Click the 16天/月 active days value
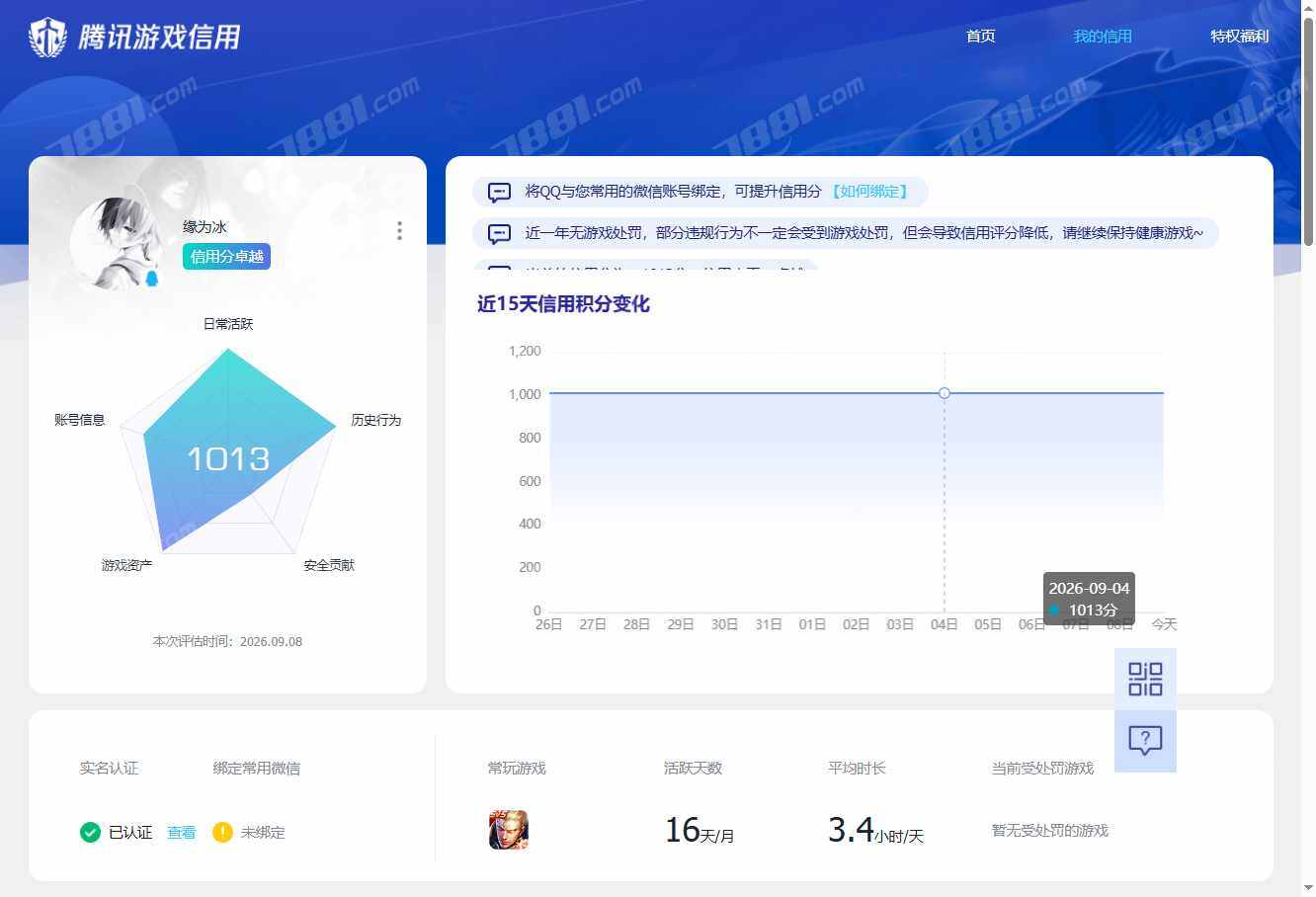The image size is (1316, 897). coord(699,831)
